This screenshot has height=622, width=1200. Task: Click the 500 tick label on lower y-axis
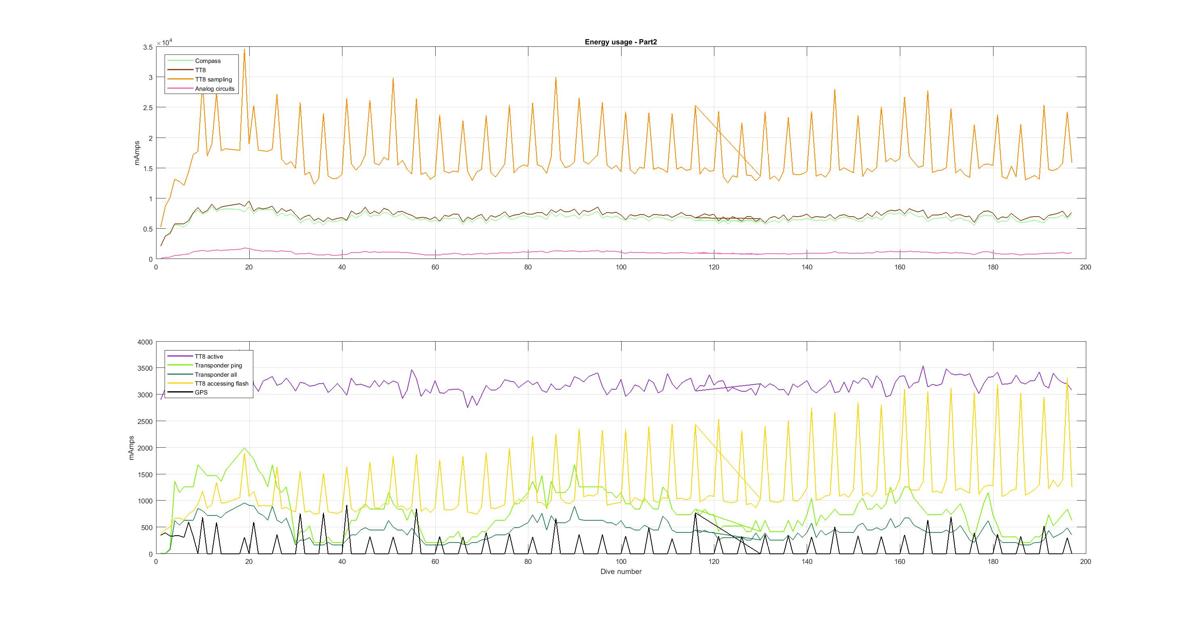tap(146, 527)
